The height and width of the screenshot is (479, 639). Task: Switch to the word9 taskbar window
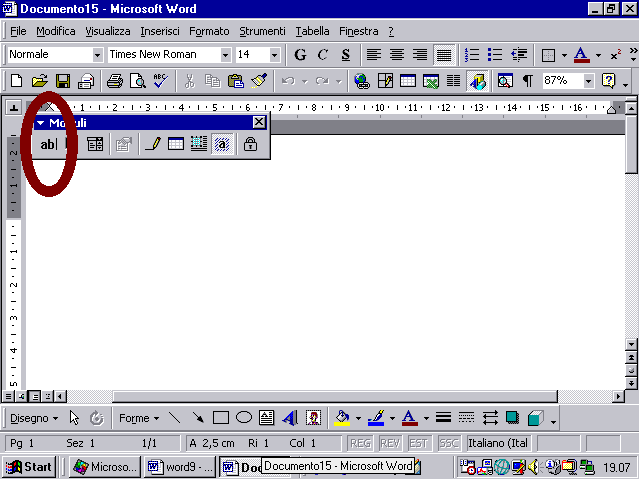[180, 467]
